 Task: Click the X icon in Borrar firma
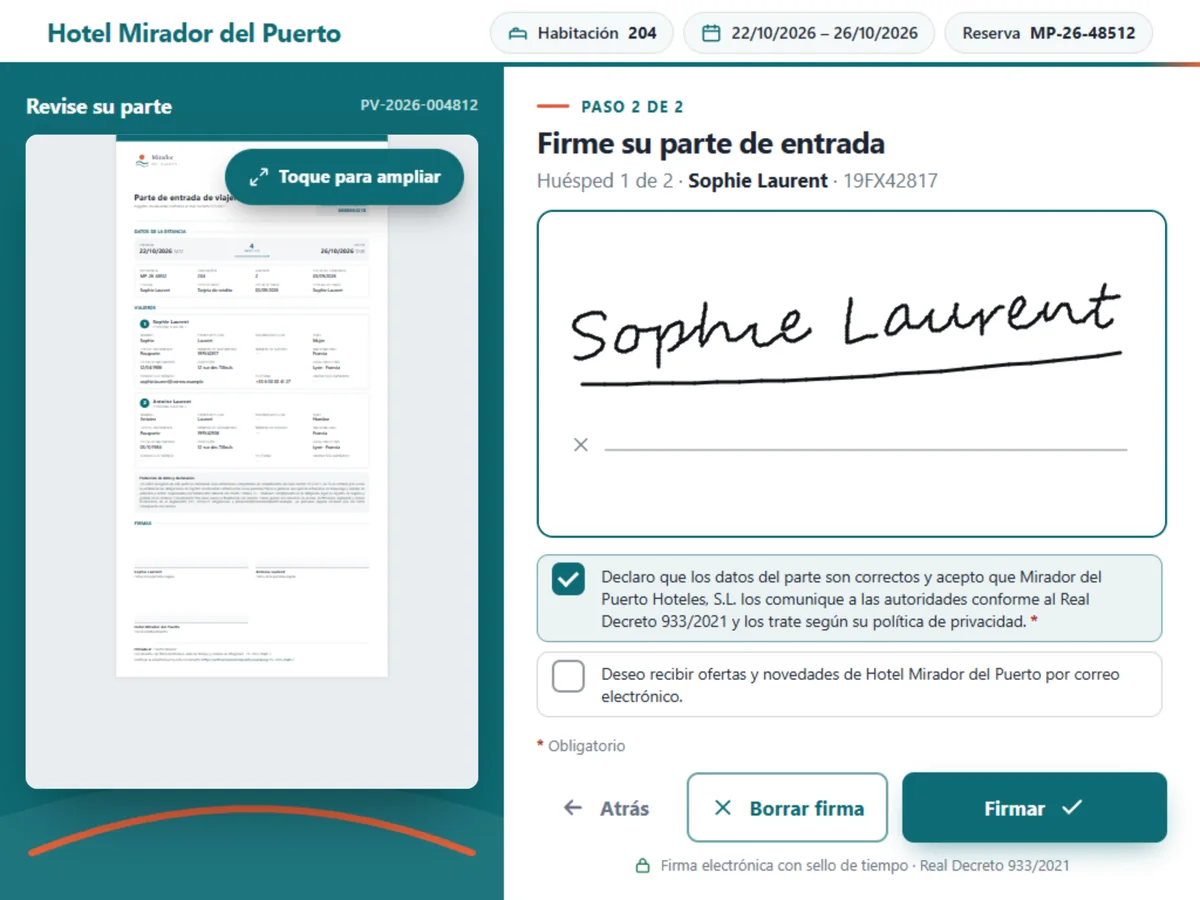point(723,808)
